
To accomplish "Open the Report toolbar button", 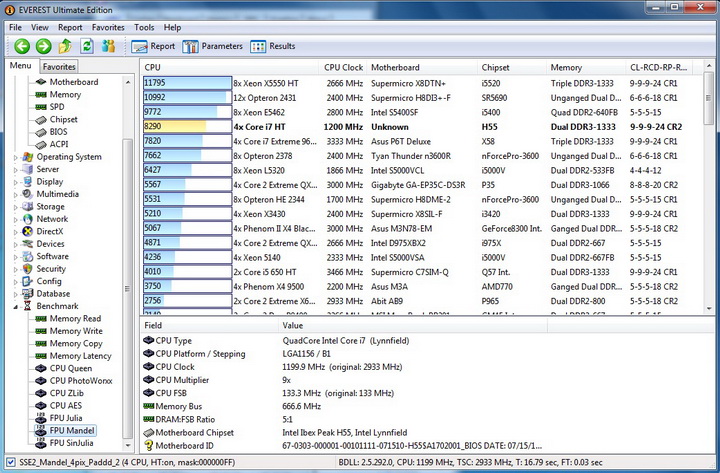I will (153, 46).
